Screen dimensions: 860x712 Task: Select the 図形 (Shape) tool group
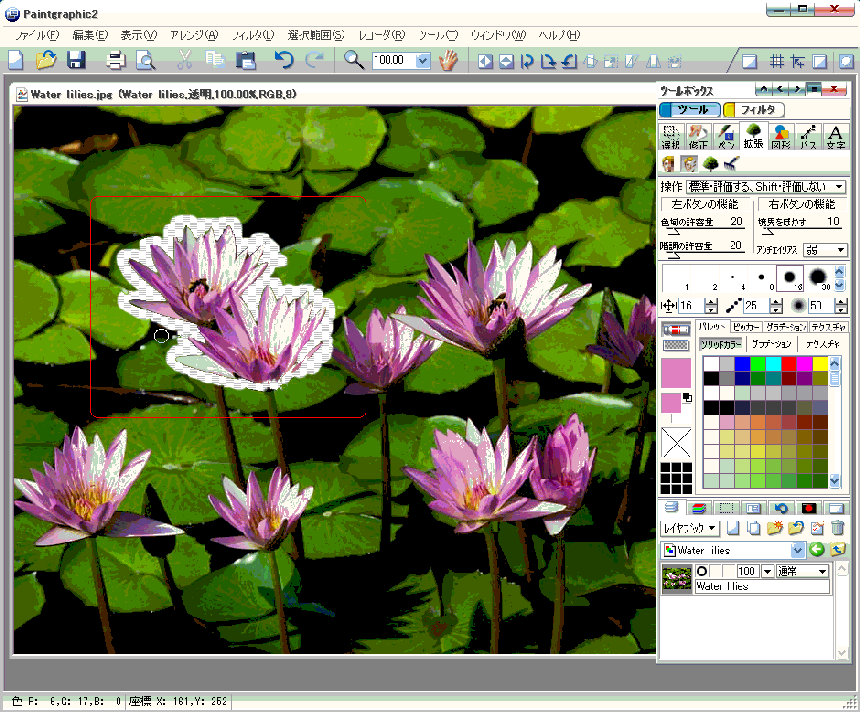pos(781,137)
